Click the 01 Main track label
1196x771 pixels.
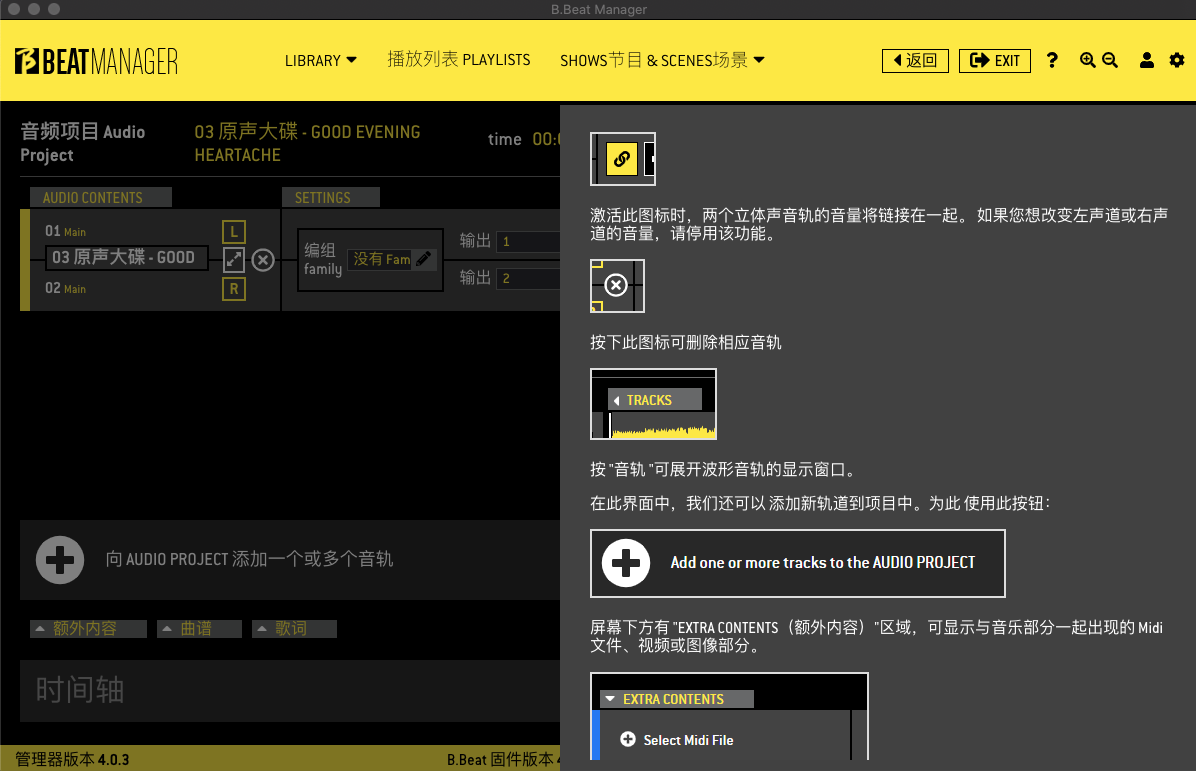click(66, 231)
